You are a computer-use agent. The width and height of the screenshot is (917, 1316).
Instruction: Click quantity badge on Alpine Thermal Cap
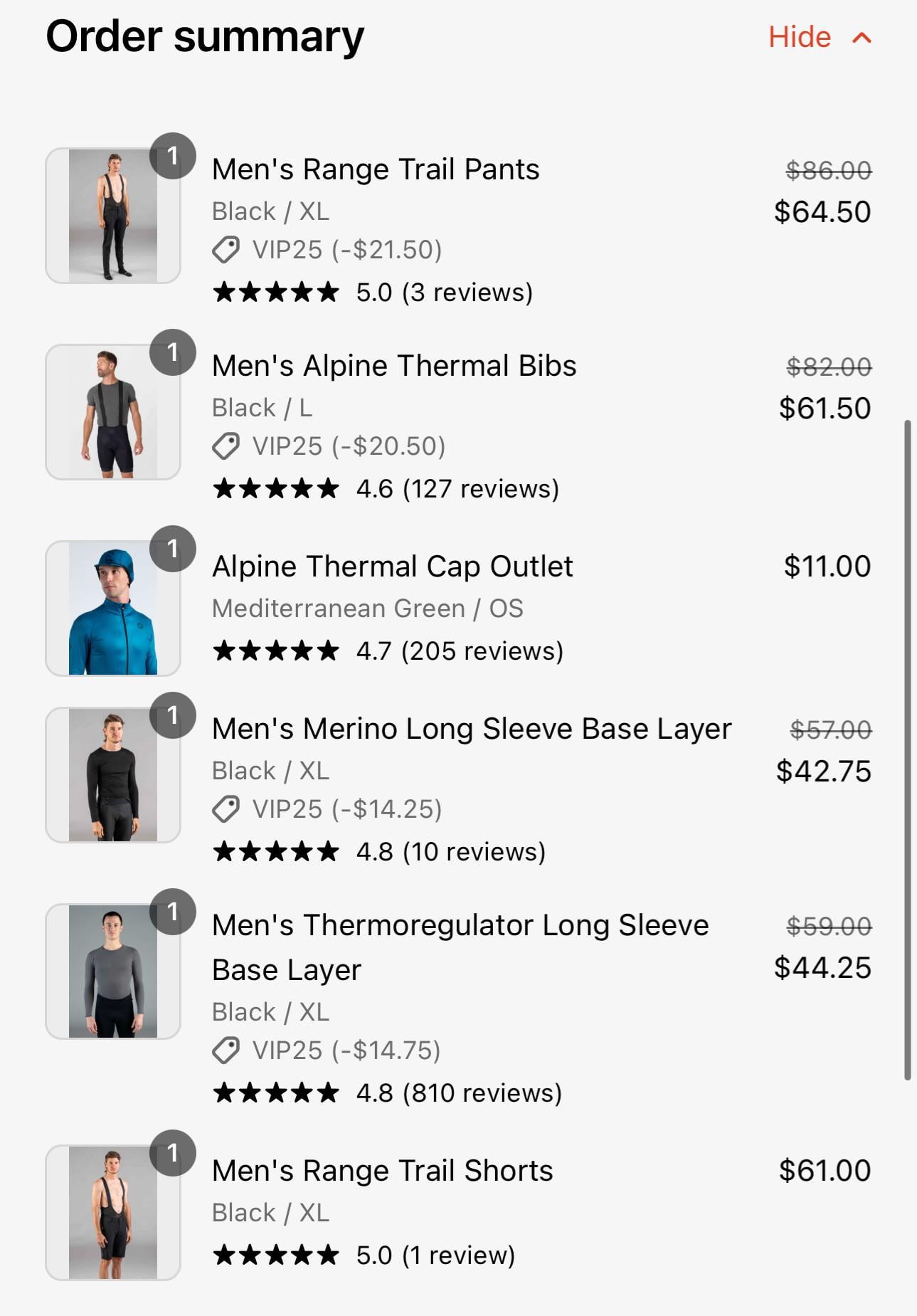click(x=172, y=549)
